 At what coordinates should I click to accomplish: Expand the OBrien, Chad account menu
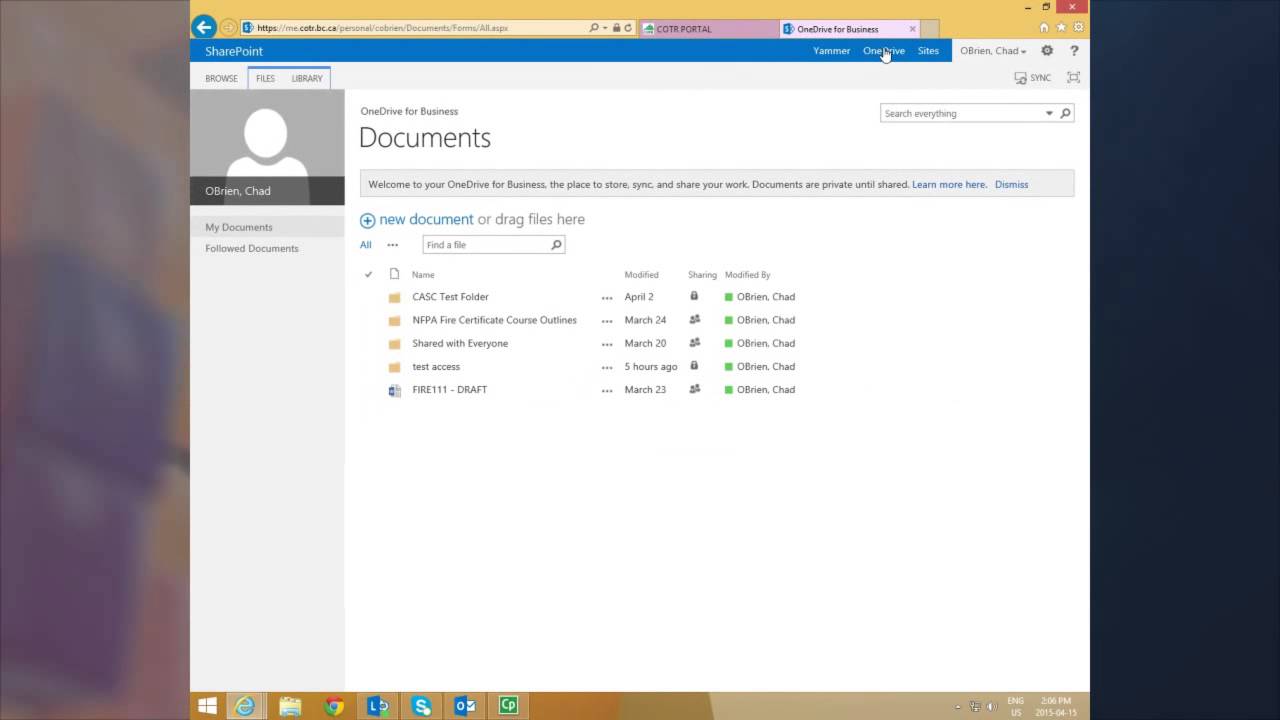tap(993, 51)
